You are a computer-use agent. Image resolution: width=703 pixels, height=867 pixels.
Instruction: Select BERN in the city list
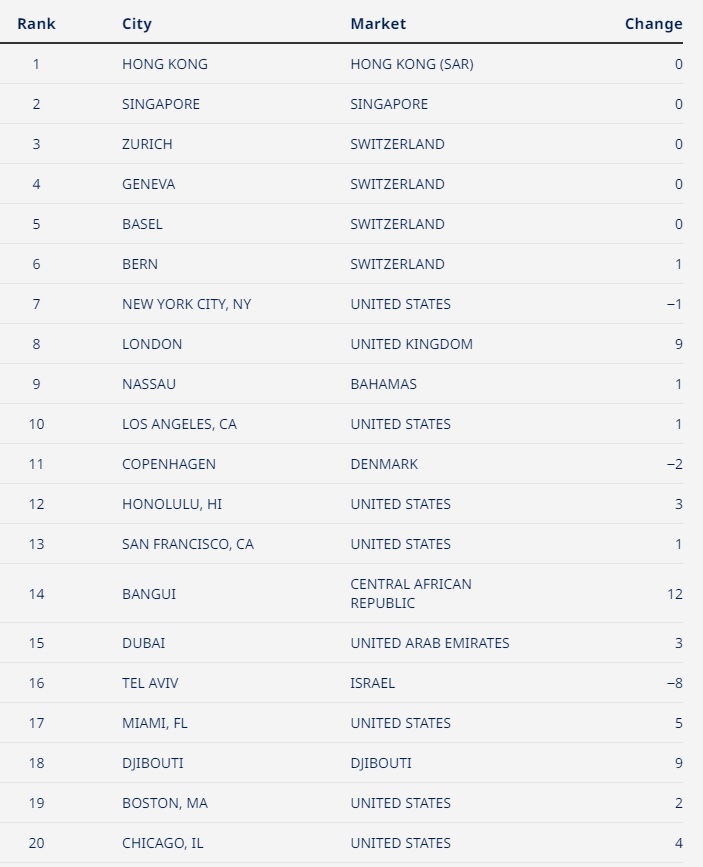tap(140, 264)
